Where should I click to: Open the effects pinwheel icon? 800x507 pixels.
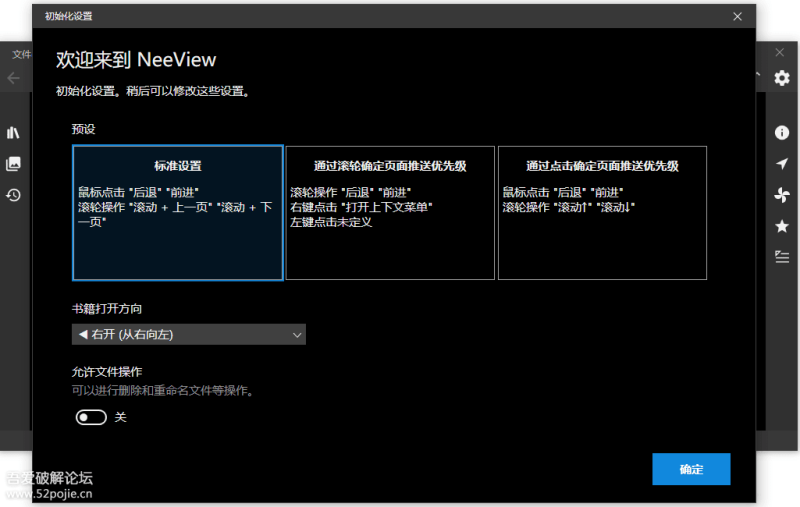coord(782,195)
